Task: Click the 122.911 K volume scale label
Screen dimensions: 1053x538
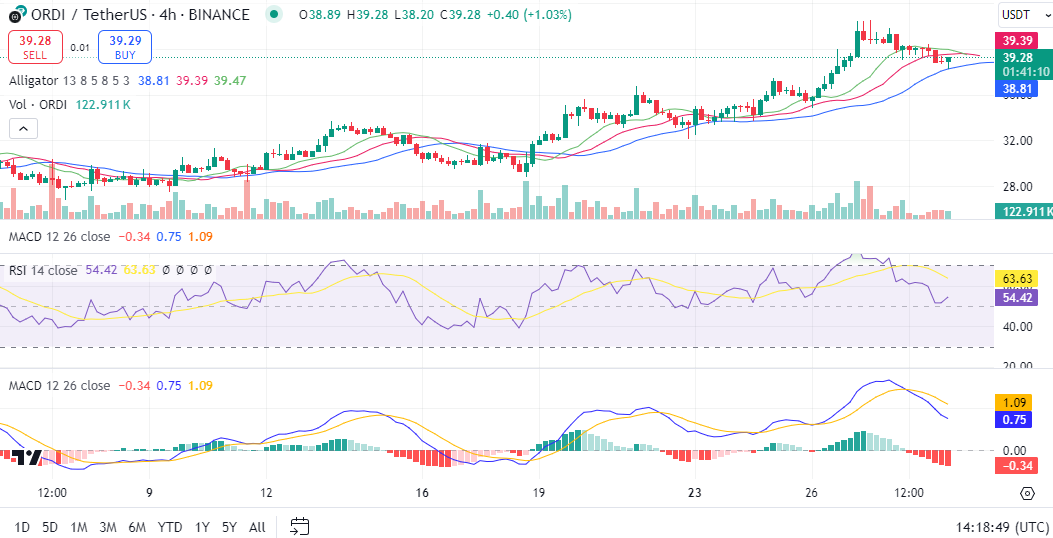Action: tap(1023, 212)
